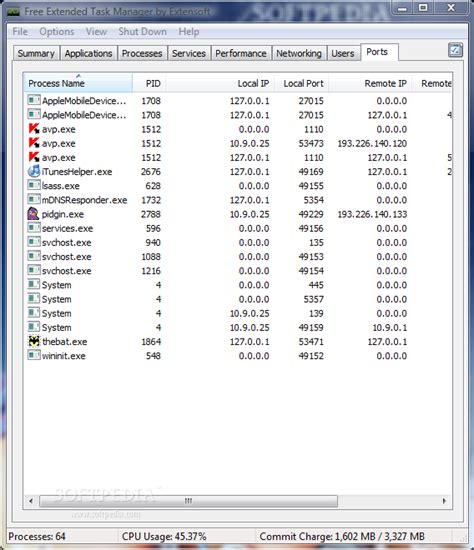Switch to the Summary tab

pyautogui.click(x=36, y=53)
